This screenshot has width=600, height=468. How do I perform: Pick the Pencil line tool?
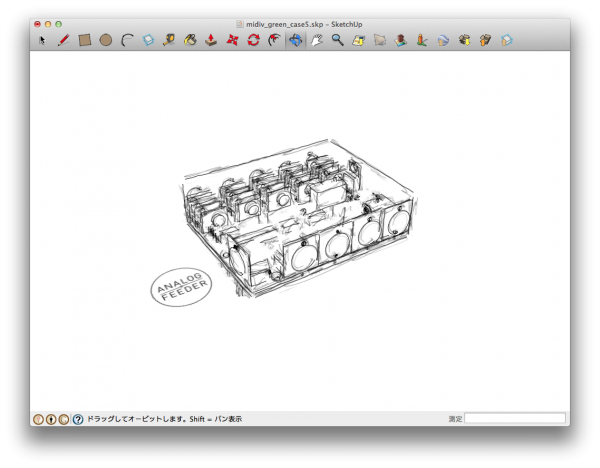point(63,41)
